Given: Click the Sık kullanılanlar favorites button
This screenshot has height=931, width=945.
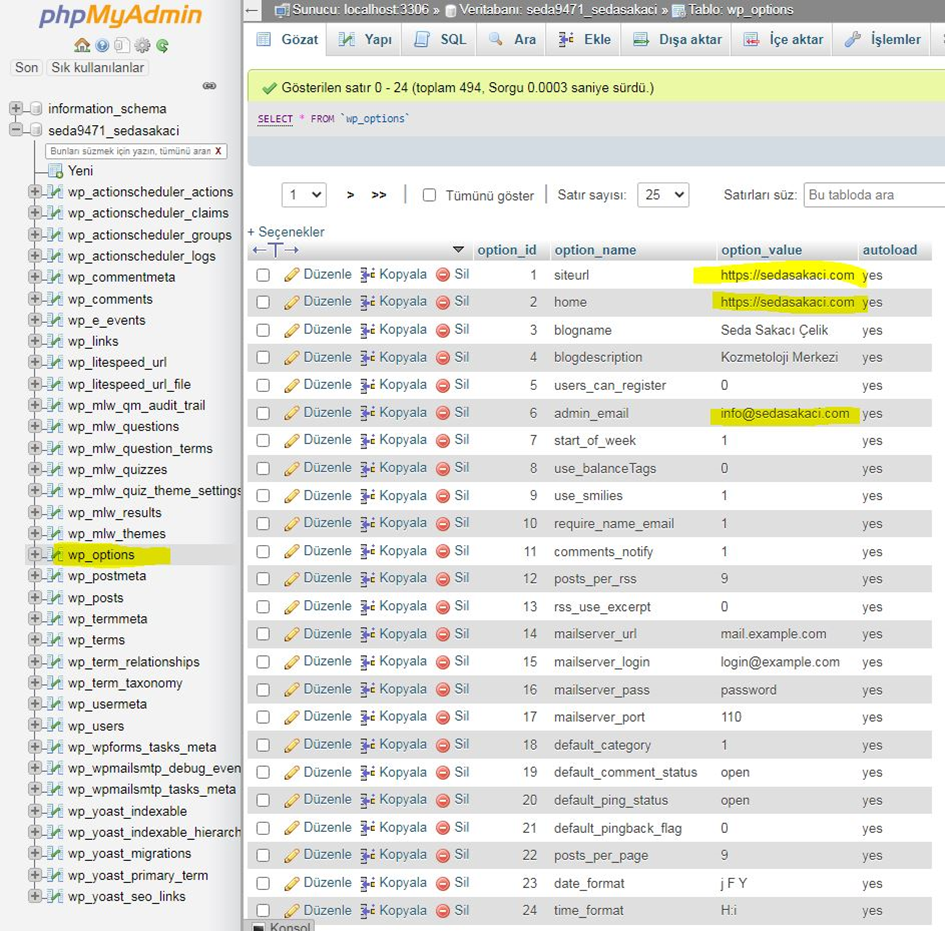Looking at the screenshot, I should (98, 67).
